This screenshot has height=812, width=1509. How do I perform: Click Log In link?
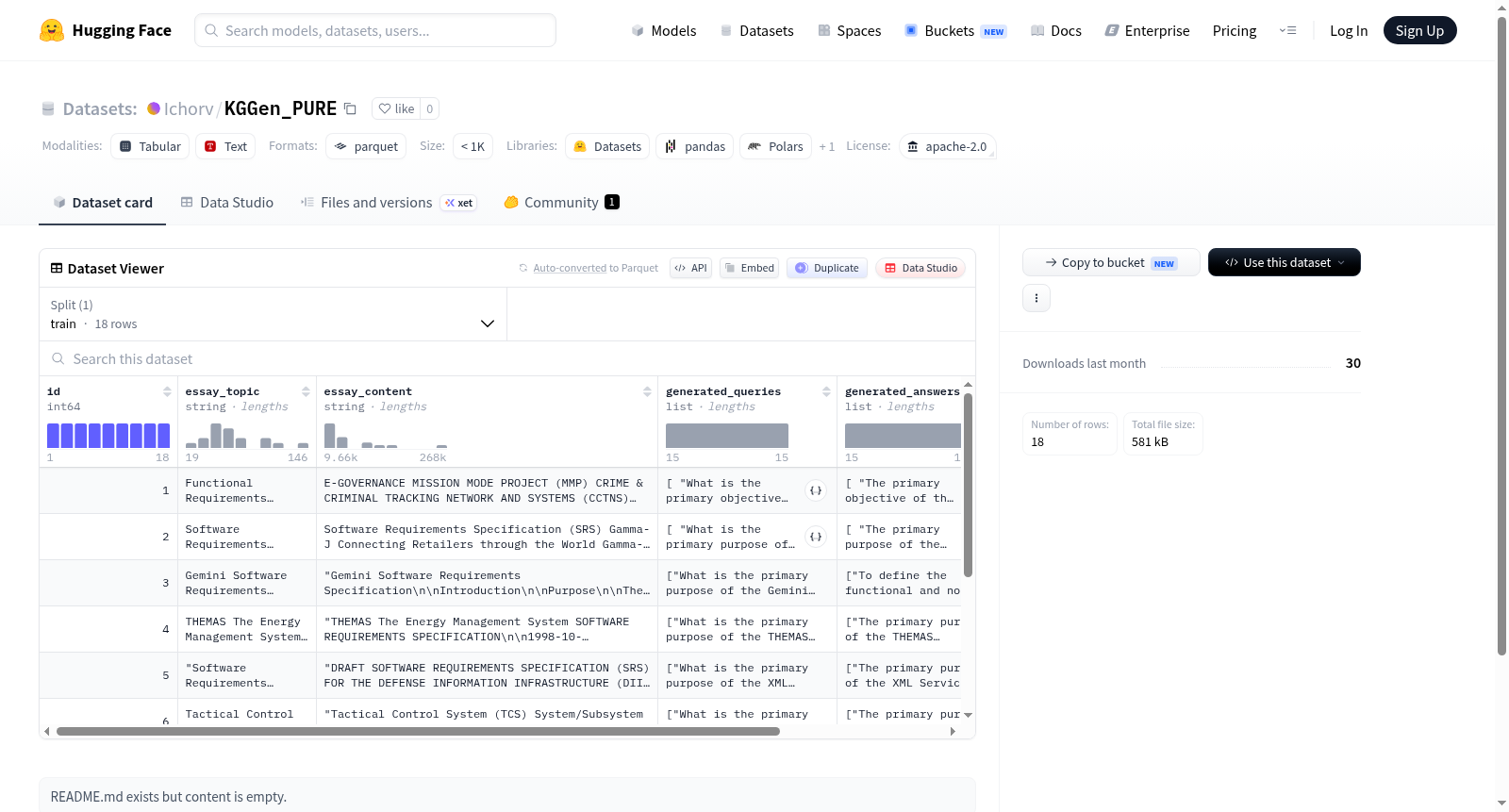tap(1349, 30)
